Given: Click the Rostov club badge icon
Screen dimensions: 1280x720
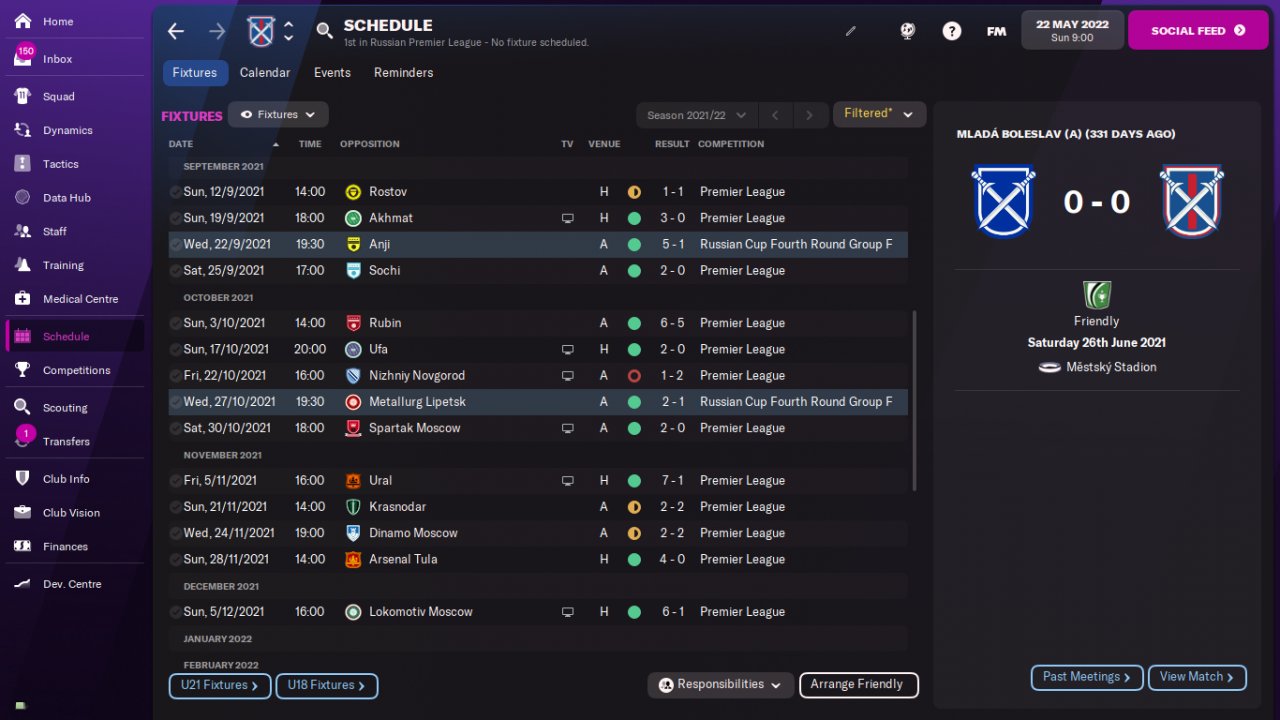Looking at the screenshot, I should 353,192.
